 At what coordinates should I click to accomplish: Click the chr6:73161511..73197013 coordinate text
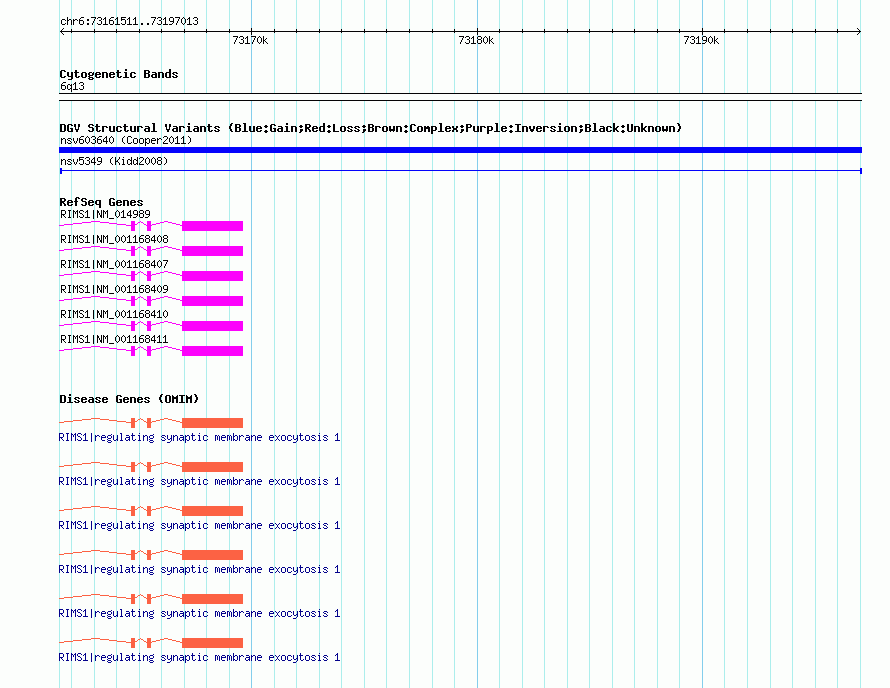tap(129, 21)
